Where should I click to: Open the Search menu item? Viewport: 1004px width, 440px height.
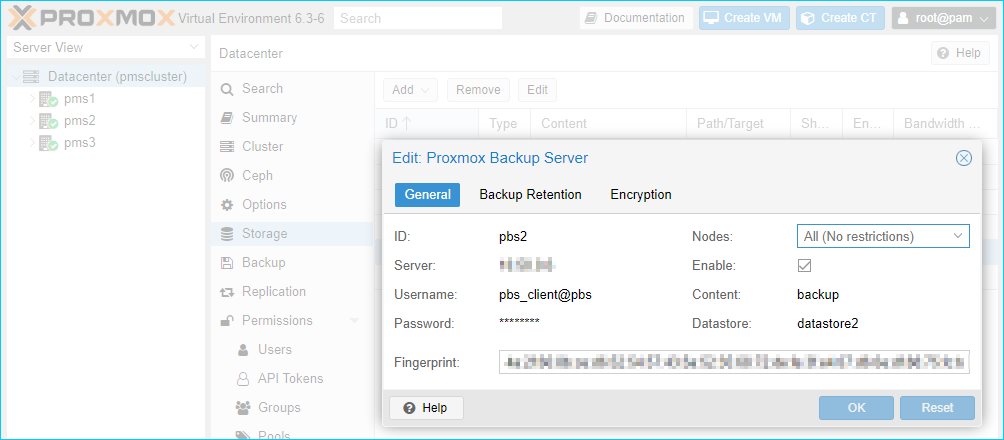tap(292, 88)
